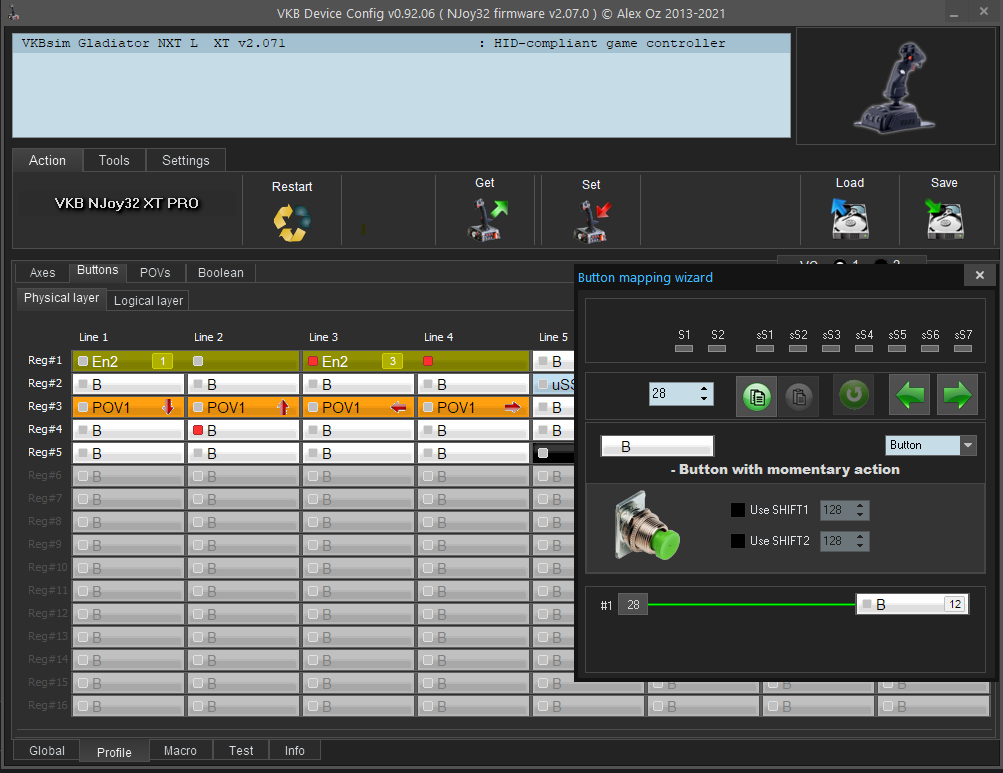1003x773 pixels.
Task: Click the #1 physical button box 28
Action: pyautogui.click(x=633, y=605)
